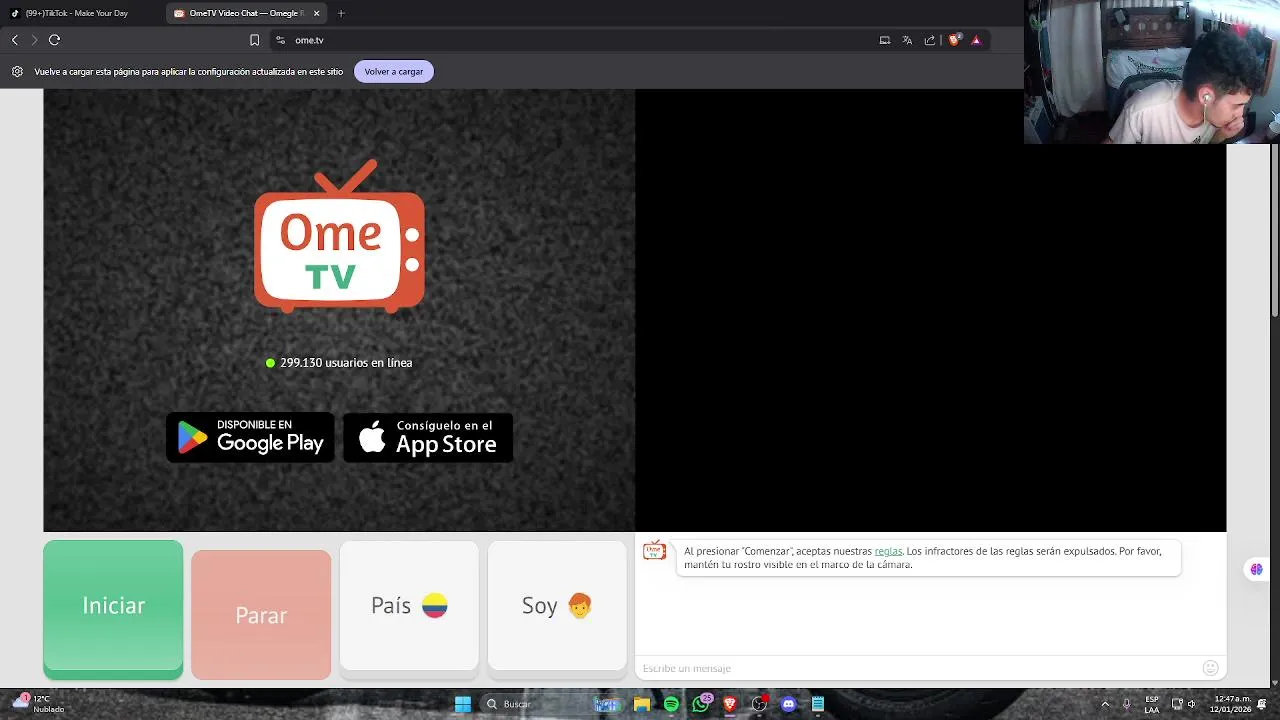Open site settings icon beside ome.tv address
Image resolution: width=1280 pixels, height=720 pixels.
[280, 40]
